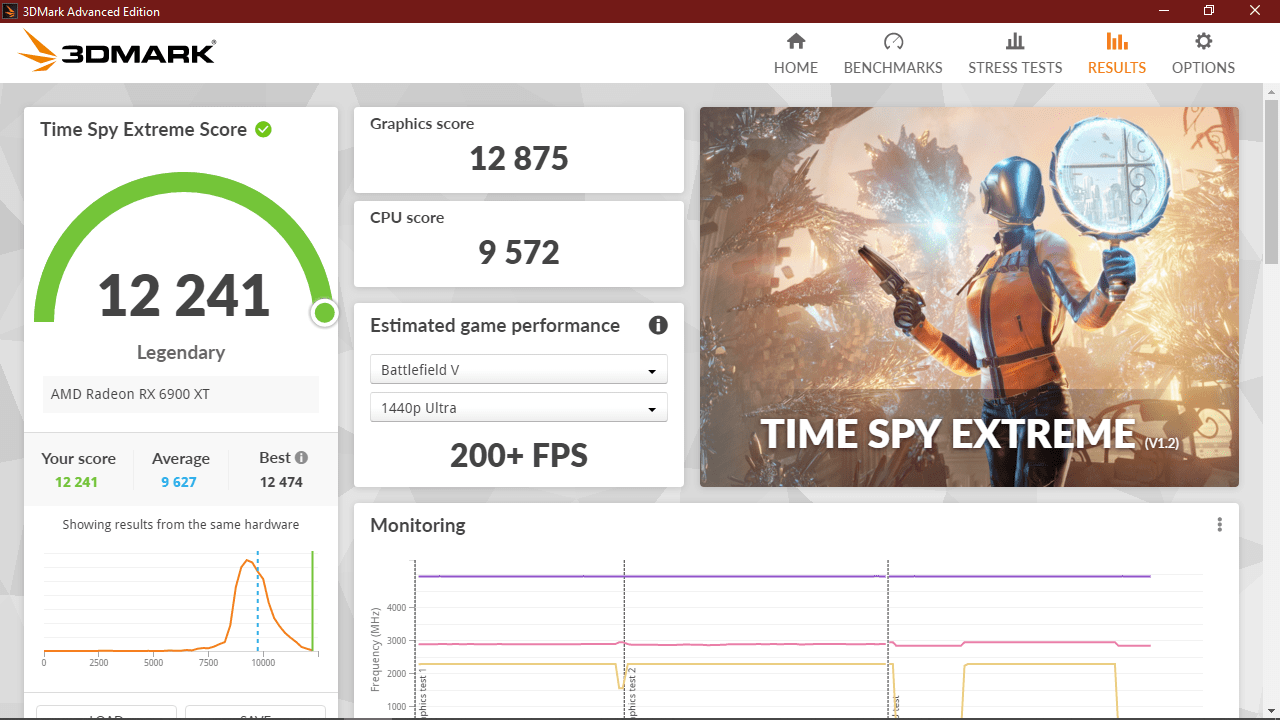This screenshot has width=1280, height=720.
Task: Click the purple monitoring graph line
Action: [x=785, y=576]
